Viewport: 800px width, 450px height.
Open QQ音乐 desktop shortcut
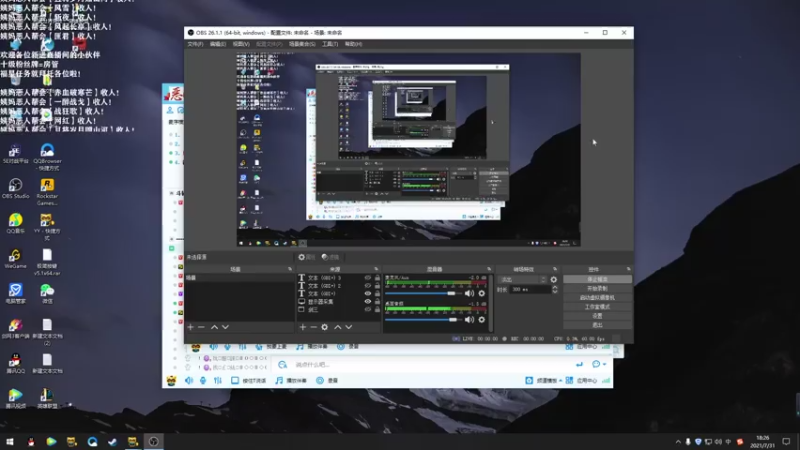15,223
